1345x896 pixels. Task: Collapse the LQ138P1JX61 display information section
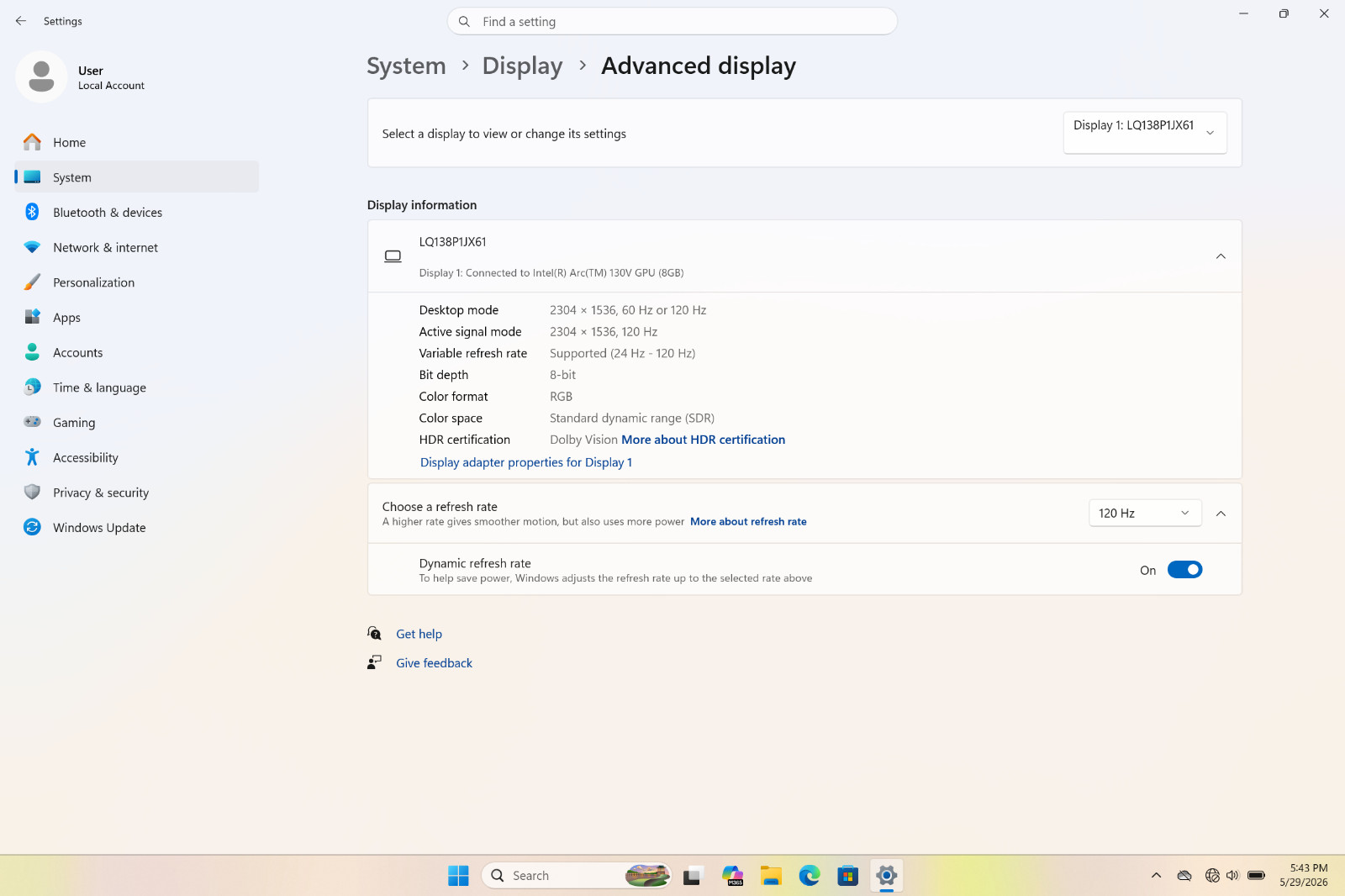1221,256
